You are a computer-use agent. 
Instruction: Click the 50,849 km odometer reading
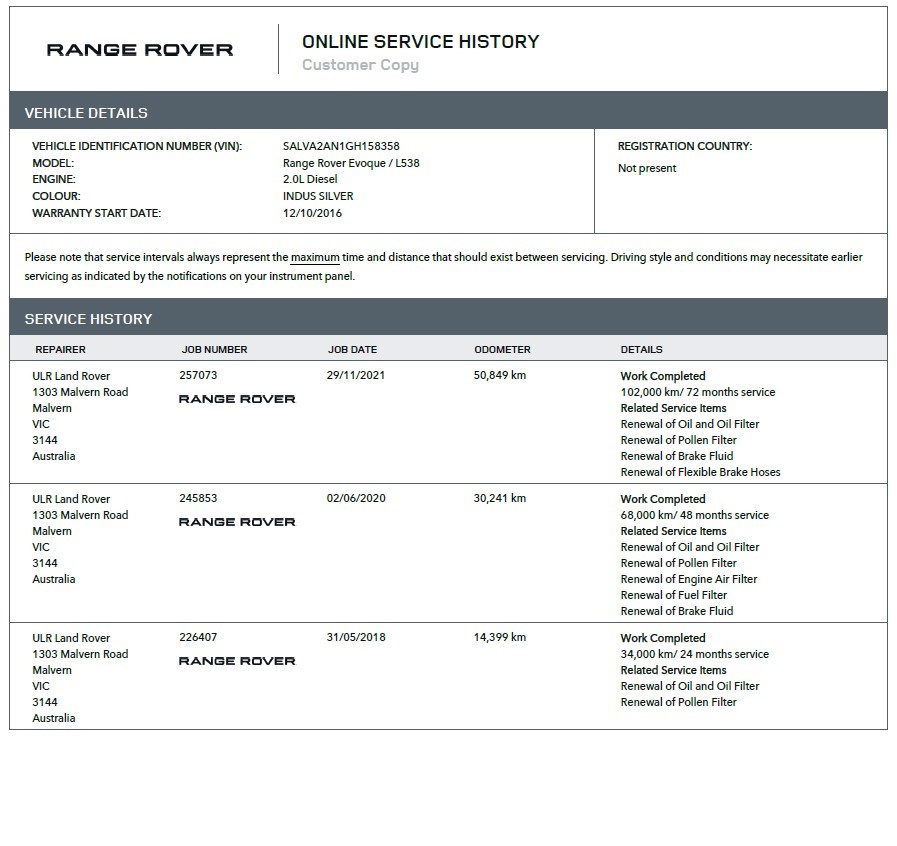(x=499, y=376)
